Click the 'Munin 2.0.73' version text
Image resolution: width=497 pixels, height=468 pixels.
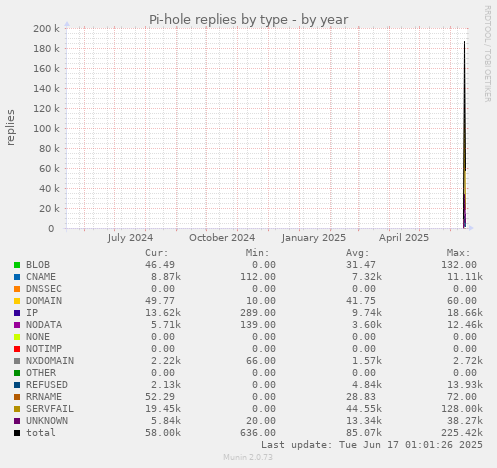pos(248,457)
